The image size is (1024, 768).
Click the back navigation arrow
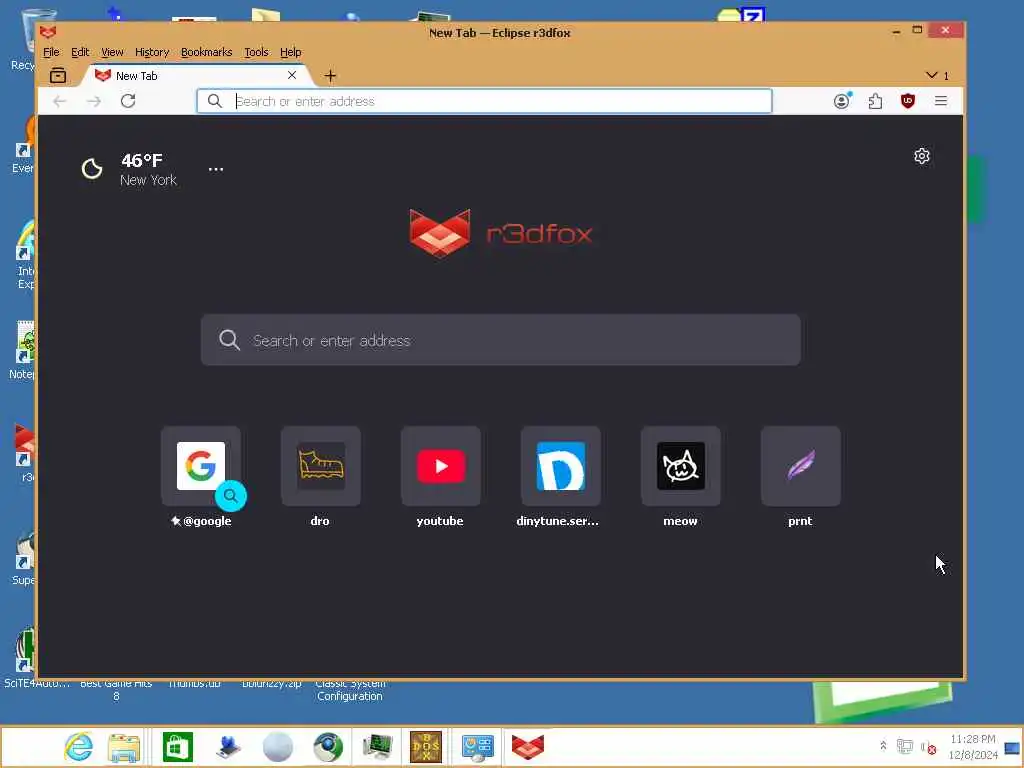(x=59, y=101)
